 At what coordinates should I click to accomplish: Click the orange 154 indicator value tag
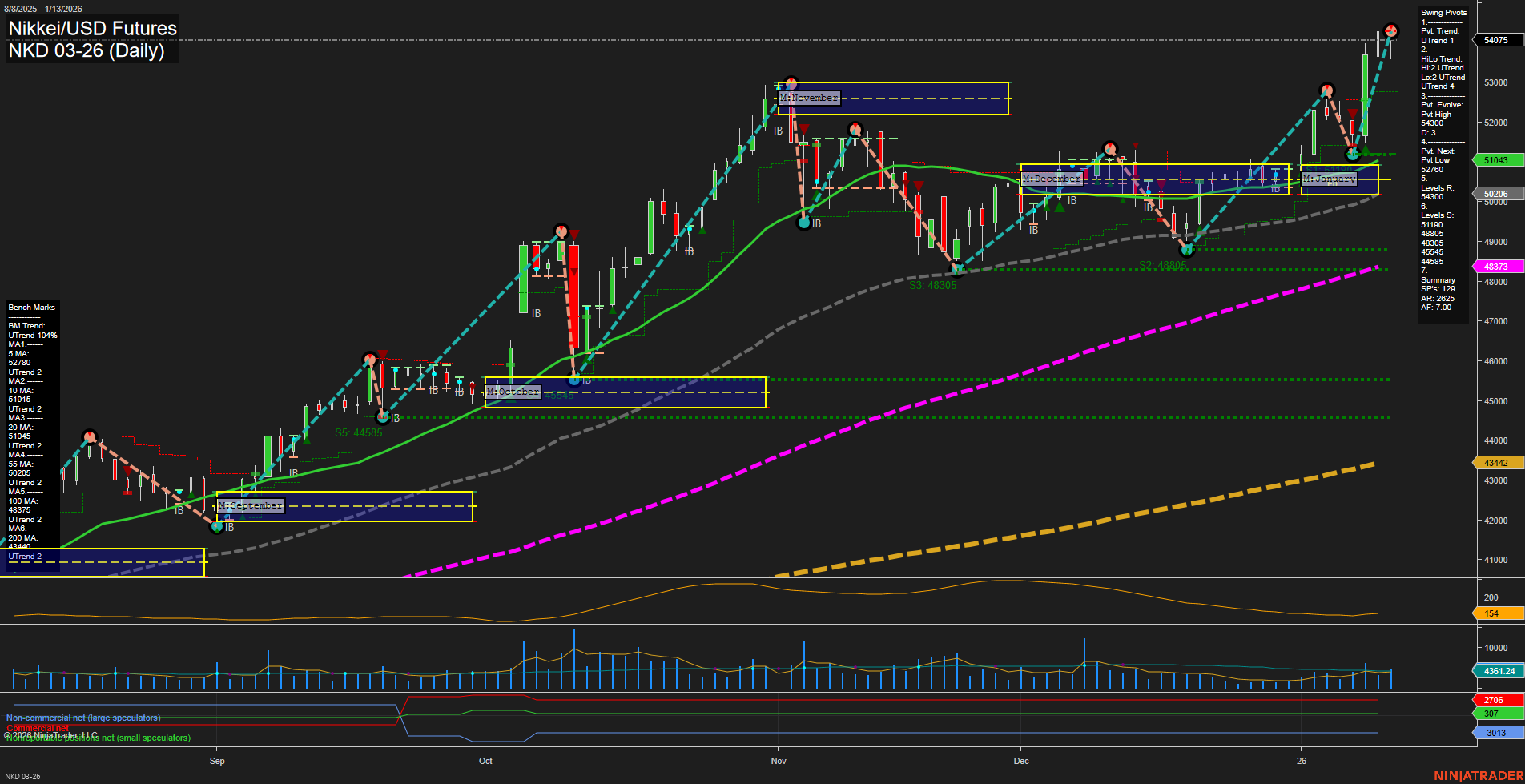pyautogui.click(x=1497, y=613)
